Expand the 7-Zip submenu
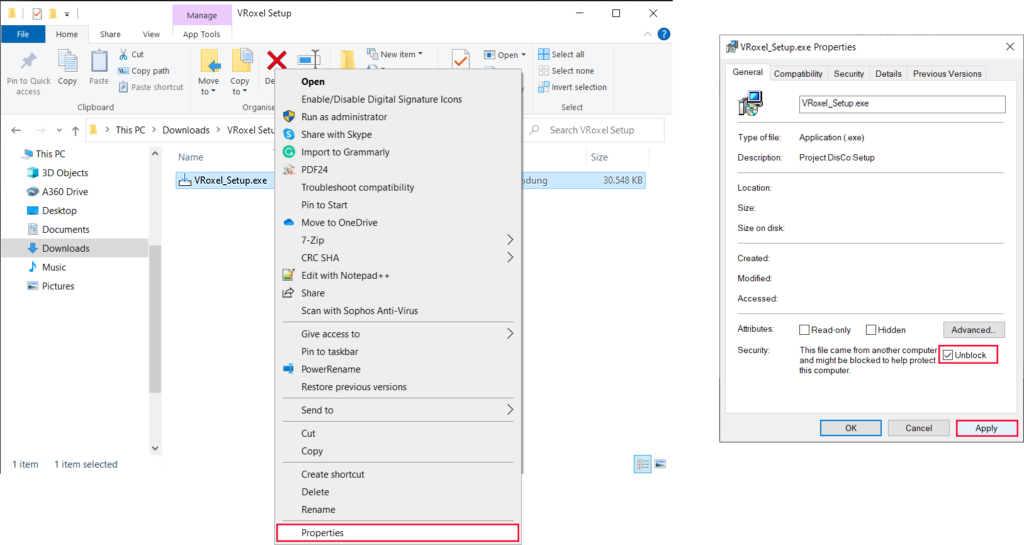This screenshot has width=1024, height=545. (398, 240)
